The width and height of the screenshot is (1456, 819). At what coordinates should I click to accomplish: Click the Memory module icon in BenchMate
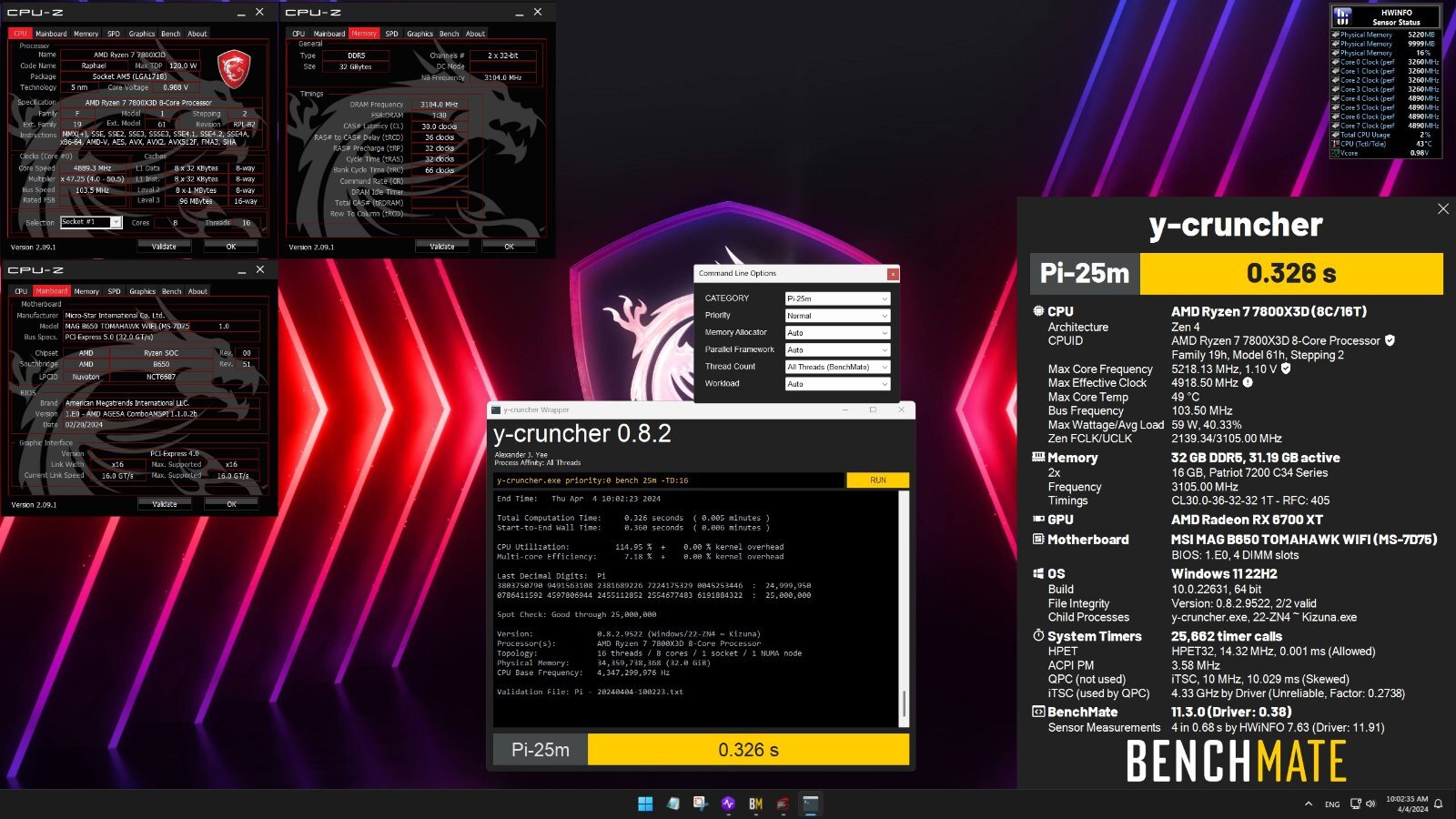[x=1038, y=457]
